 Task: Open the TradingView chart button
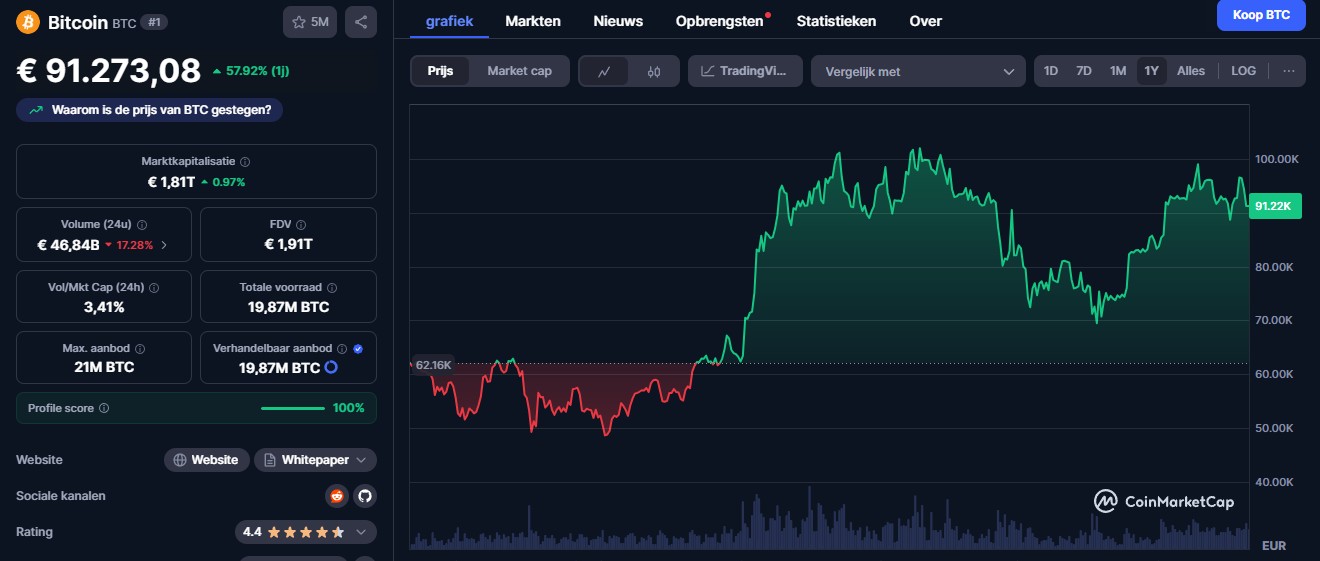click(745, 71)
